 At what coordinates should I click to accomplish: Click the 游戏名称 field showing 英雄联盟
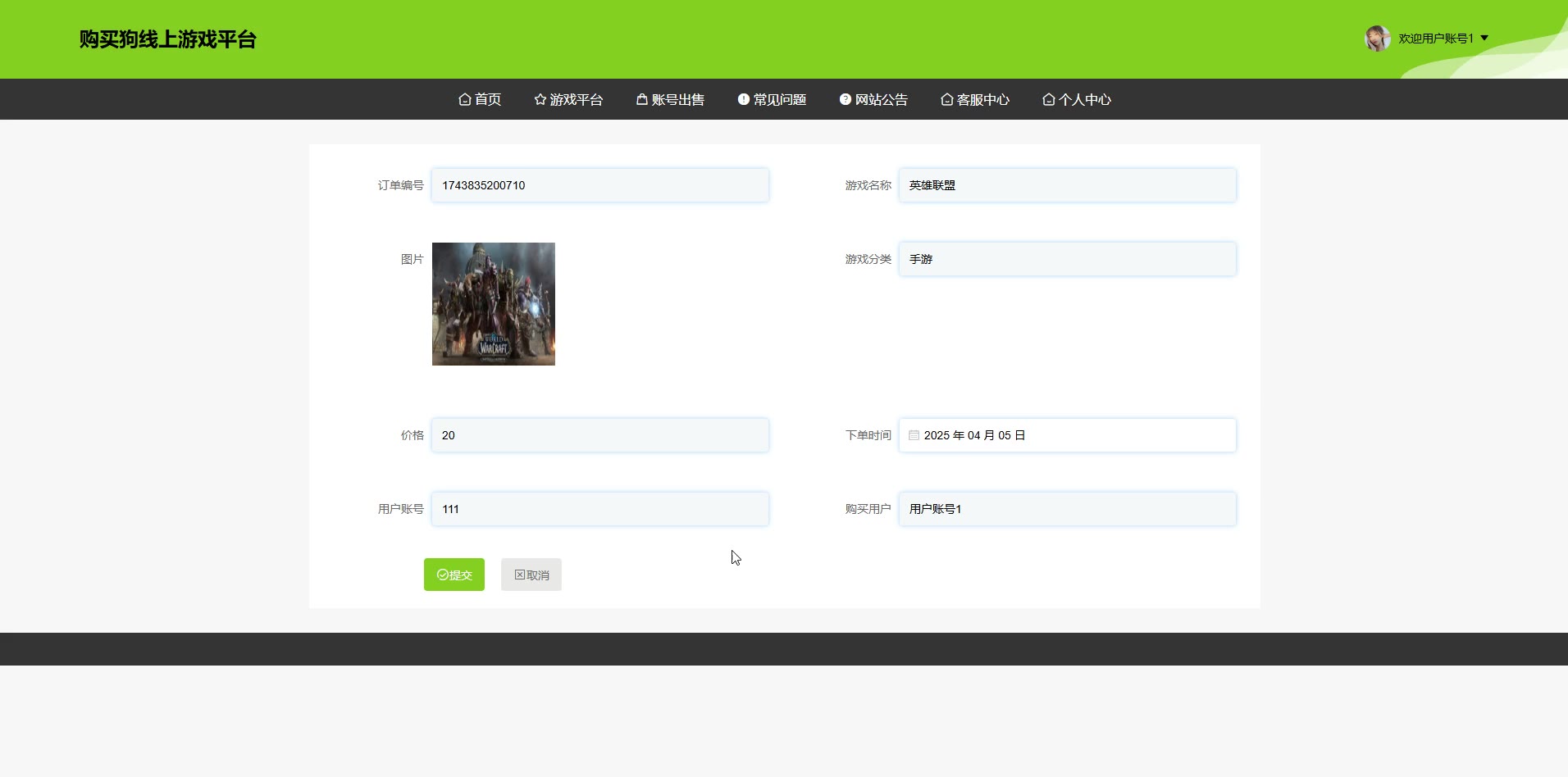1067,185
